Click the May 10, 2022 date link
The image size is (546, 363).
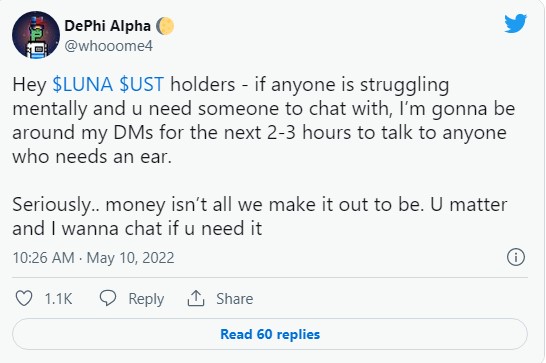click(130, 258)
